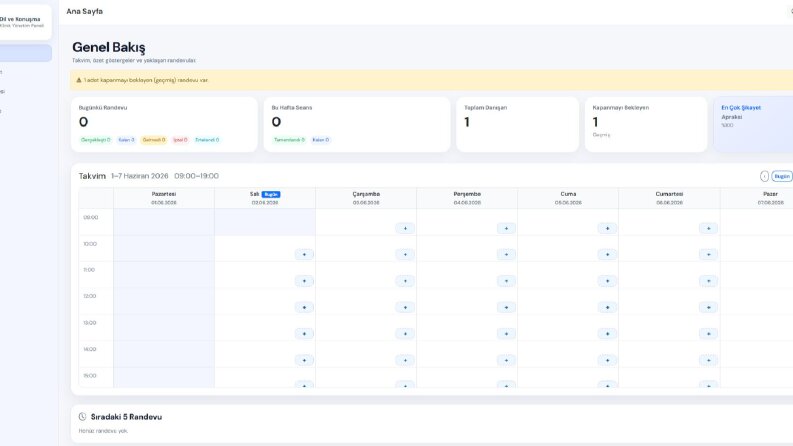Click the Bugün button beside the previous-week arrow
This screenshot has width=793, height=446.
[782, 176]
